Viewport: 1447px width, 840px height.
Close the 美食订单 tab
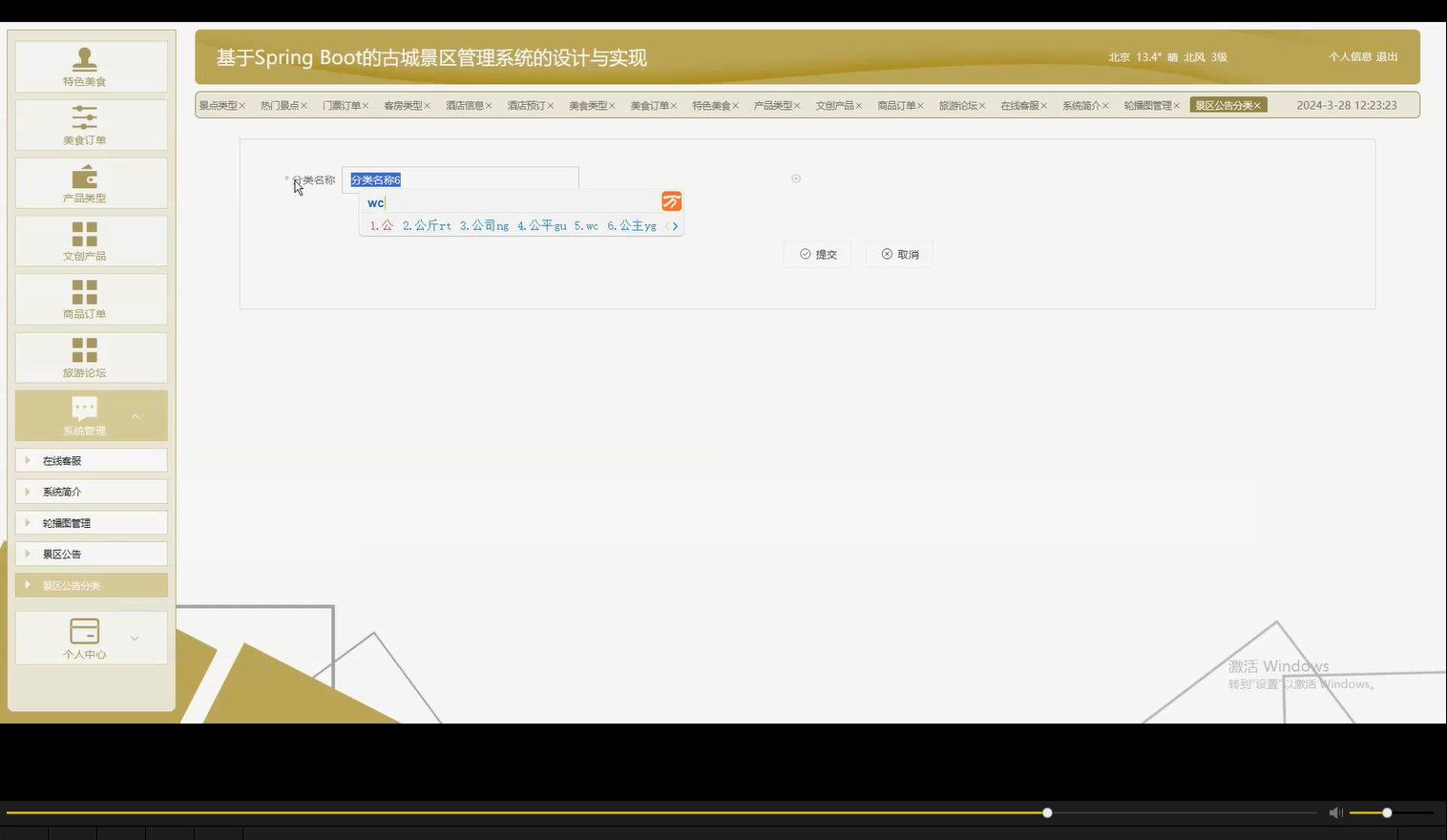pos(674,106)
